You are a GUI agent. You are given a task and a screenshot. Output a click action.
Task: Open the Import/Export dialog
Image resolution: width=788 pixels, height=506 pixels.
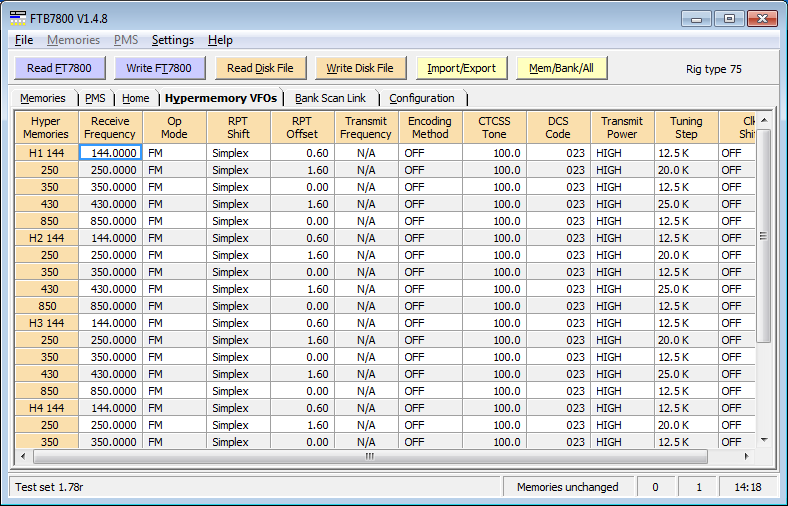click(x=462, y=68)
